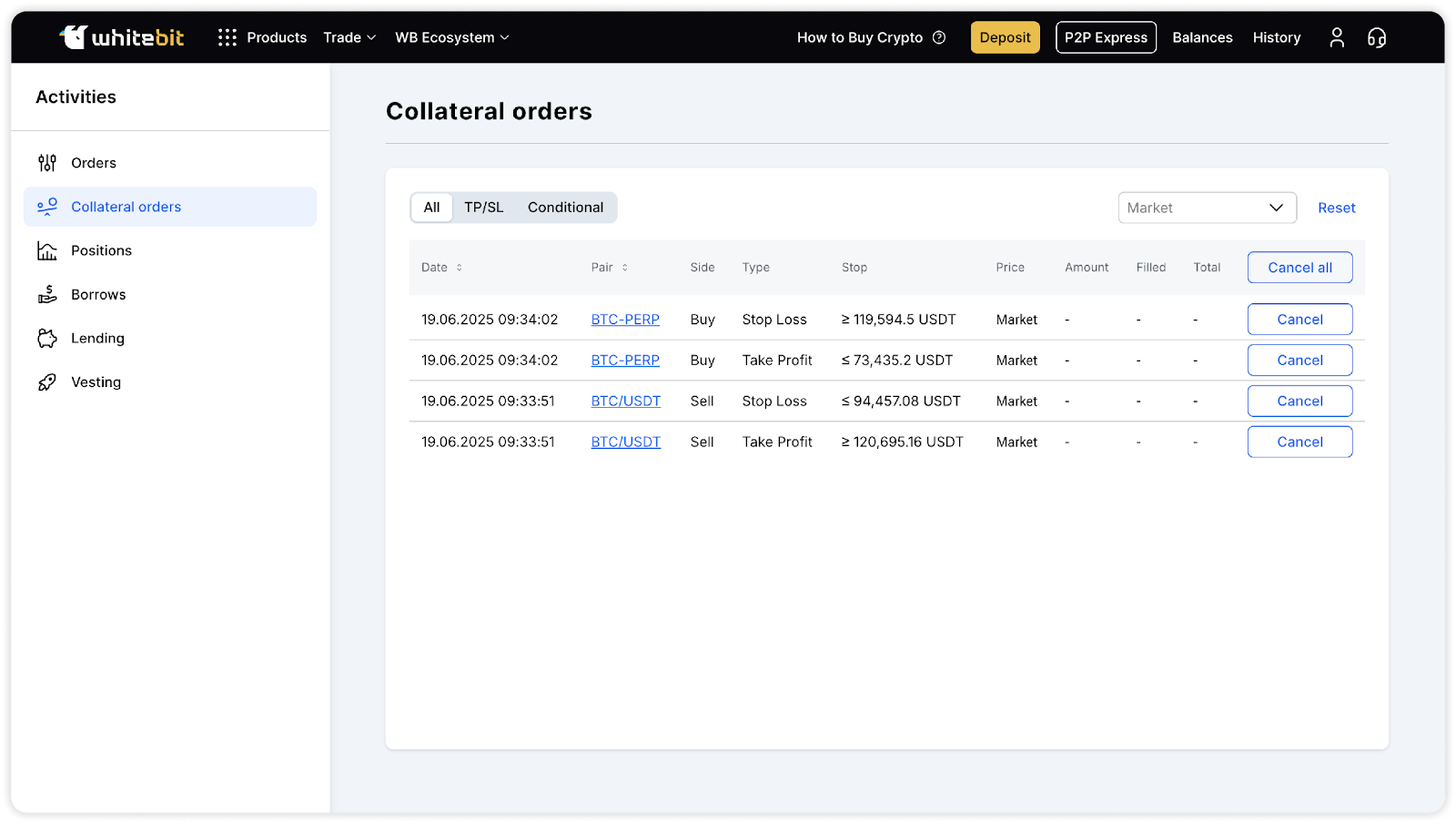
Task: Switch to the TP/SL tab
Action: [483, 208]
